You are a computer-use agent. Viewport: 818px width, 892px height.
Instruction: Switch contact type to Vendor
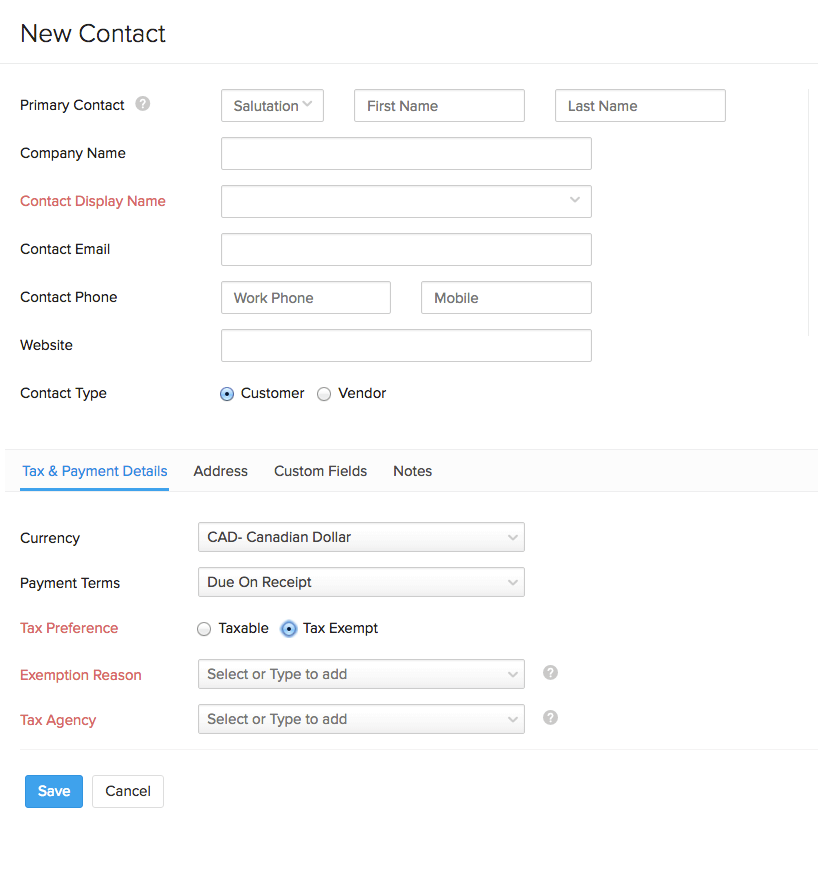pos(324,394)
